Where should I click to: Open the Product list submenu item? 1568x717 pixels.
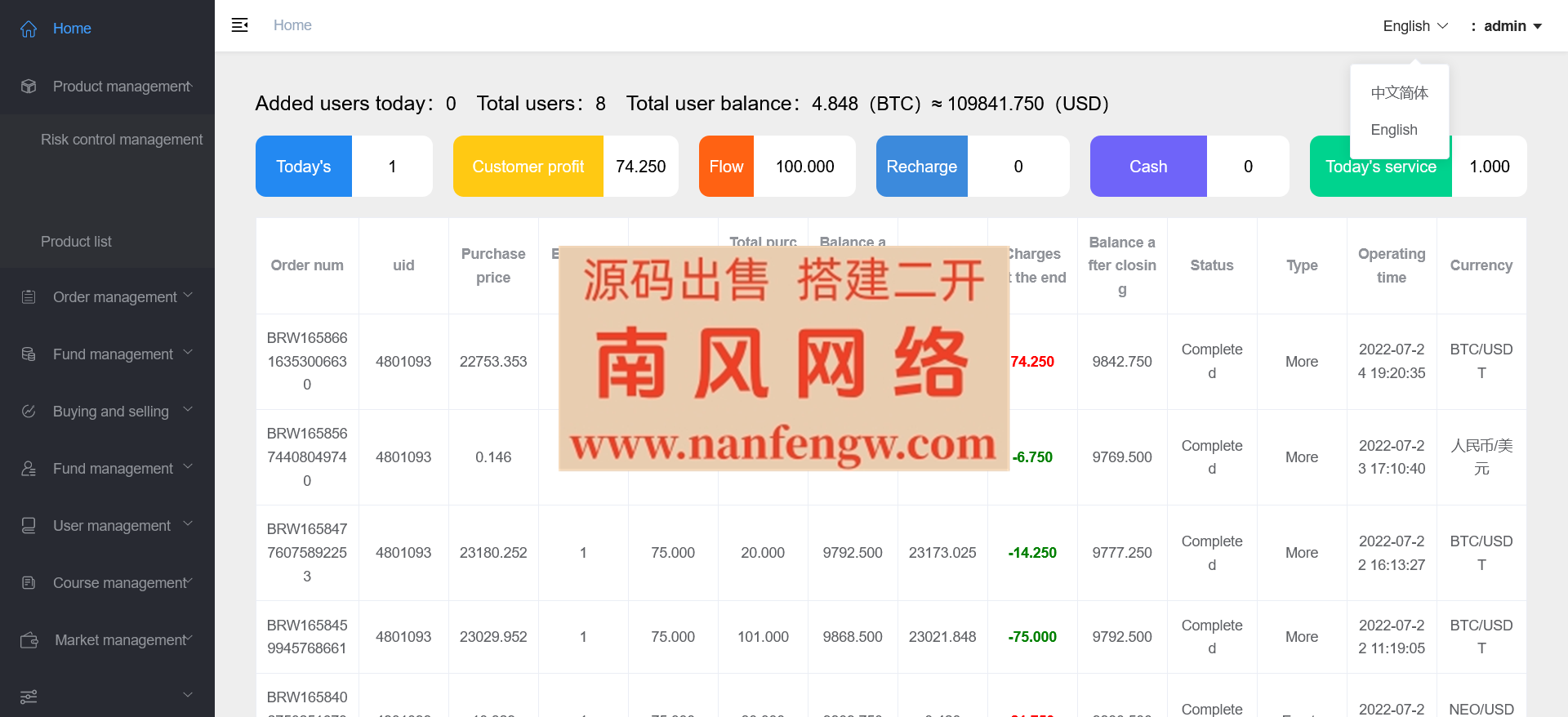click(x=76, y=242)
